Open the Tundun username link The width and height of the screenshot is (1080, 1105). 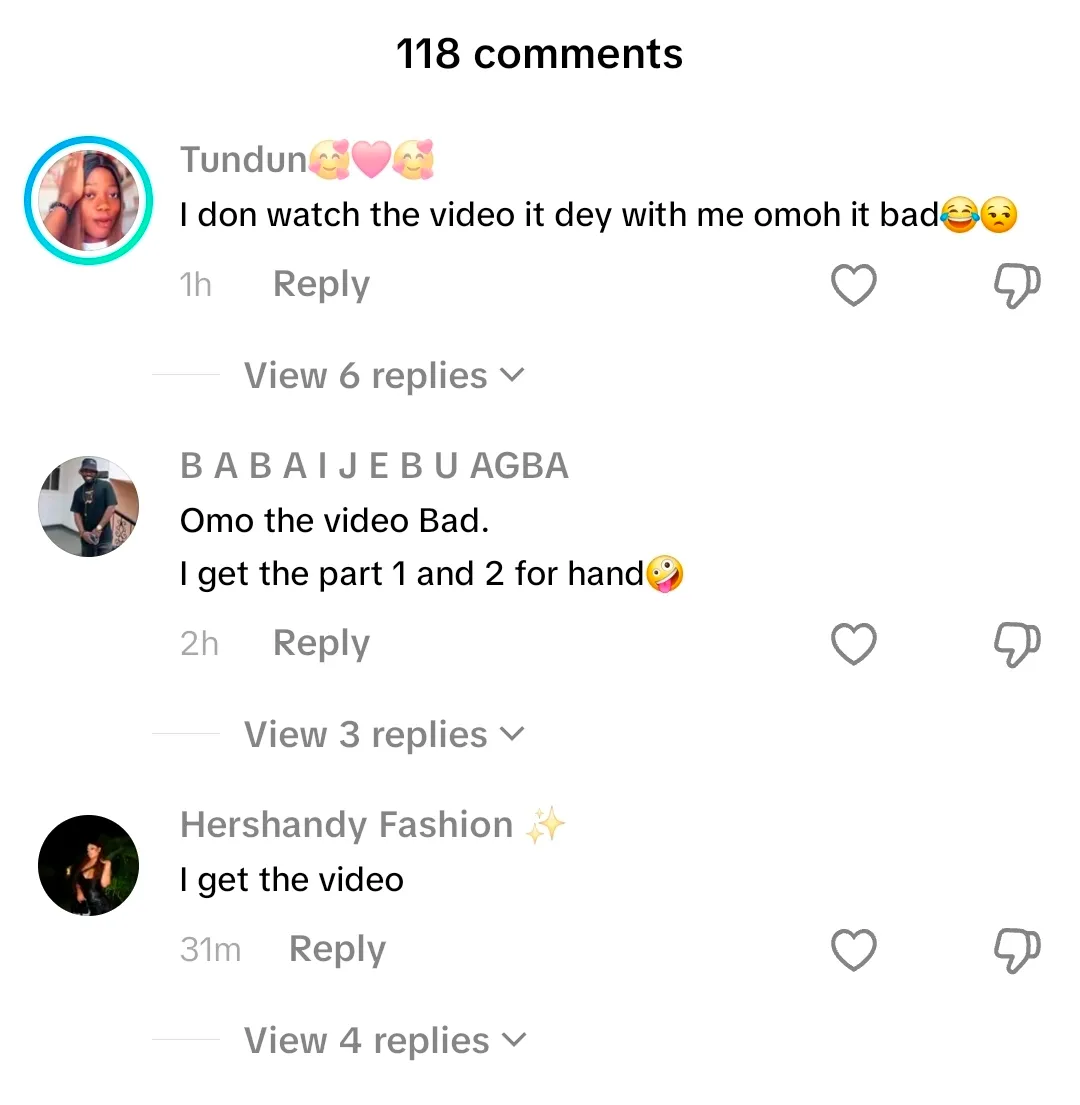click(x=244, y=160)
